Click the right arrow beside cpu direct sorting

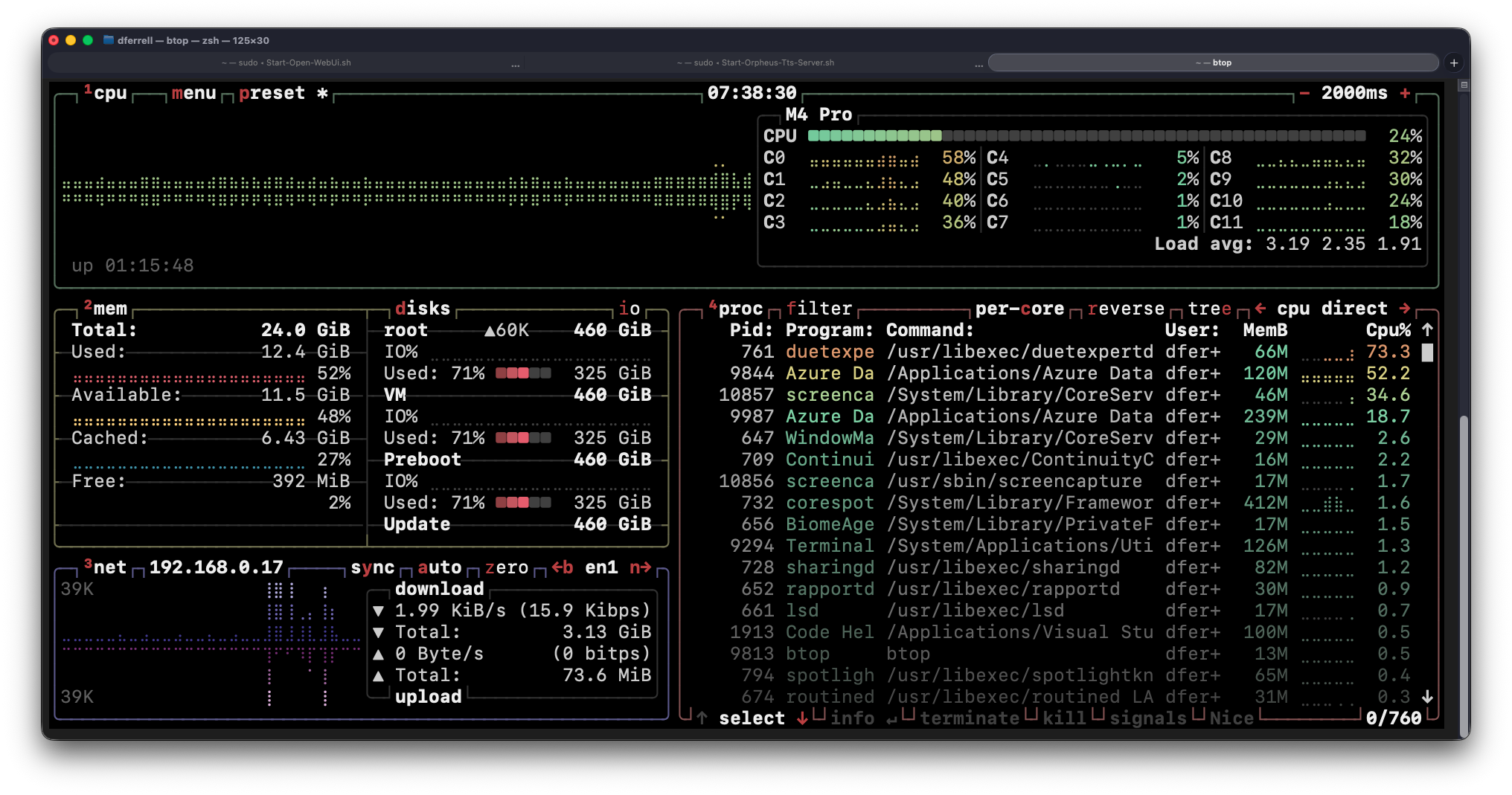(x=1405, y=309)
